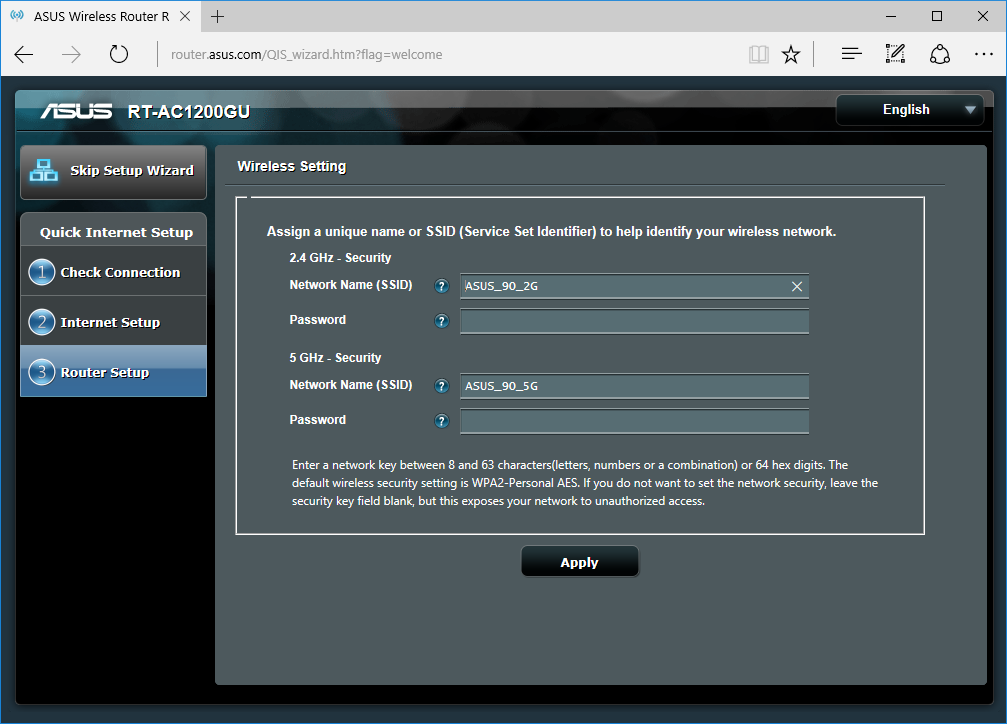Screen dimensions: 1007x724
Task: Click help icon beside 2.4 GHz Password
Action: pos(441,321)
